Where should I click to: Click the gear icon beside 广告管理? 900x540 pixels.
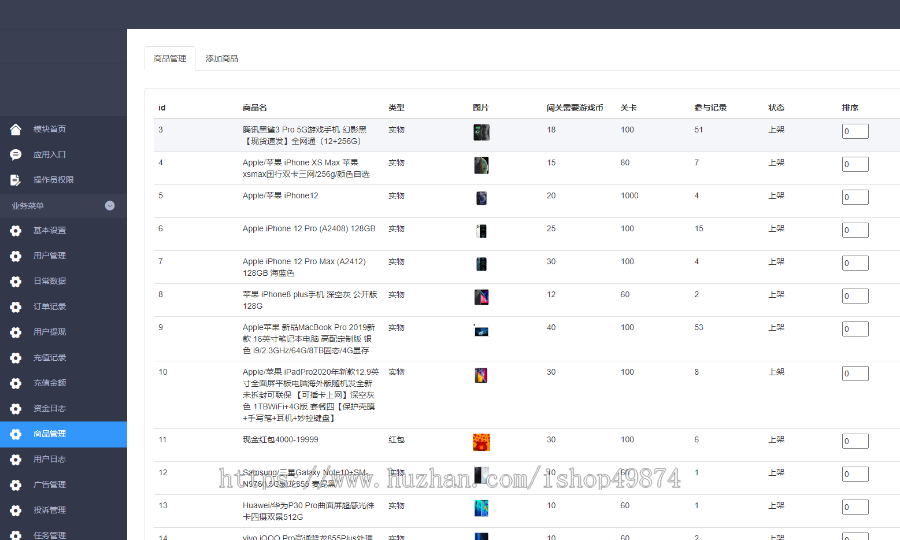point(15,485)
